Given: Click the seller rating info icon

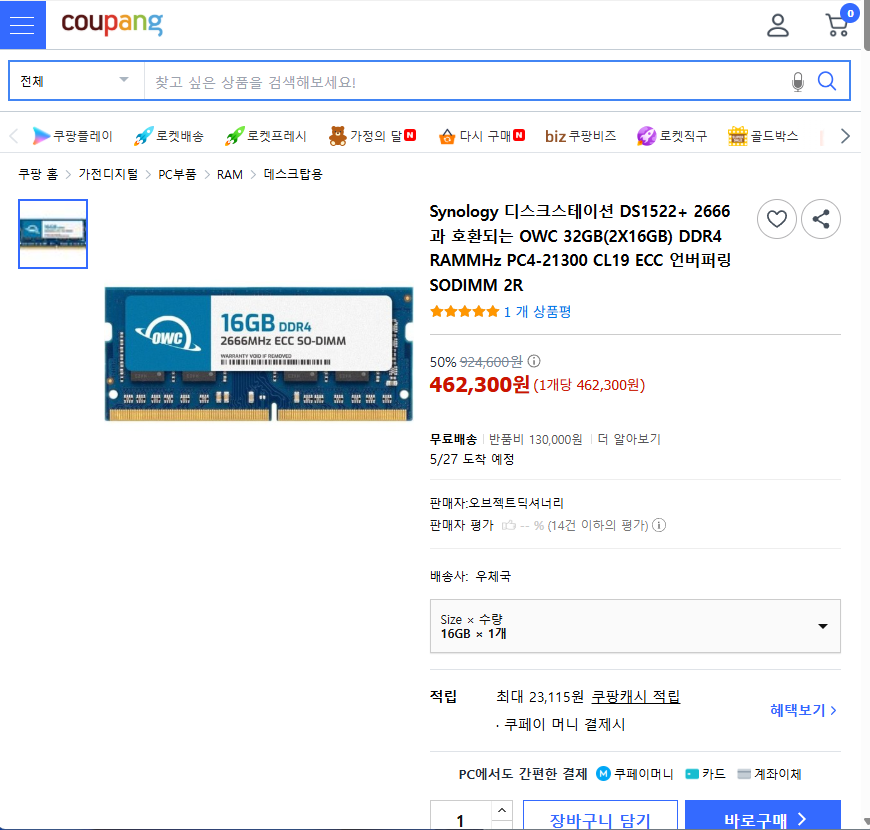Looking at the screenshot, I should tap(659, 525).
